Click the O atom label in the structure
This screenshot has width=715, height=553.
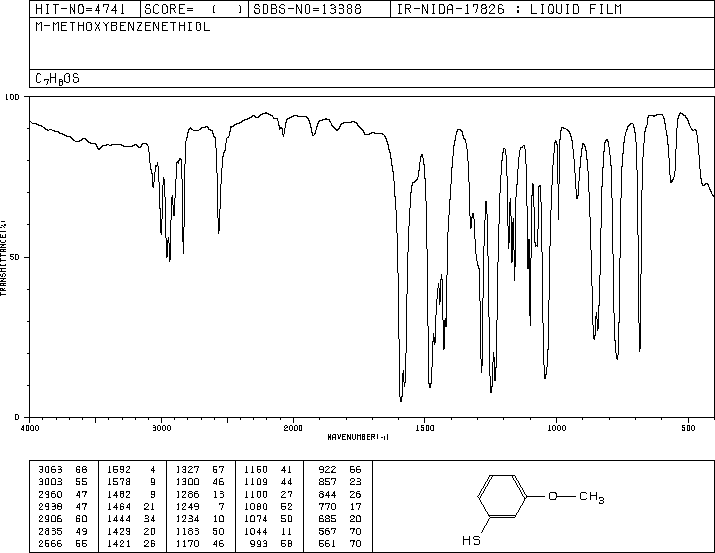[553, 496]
